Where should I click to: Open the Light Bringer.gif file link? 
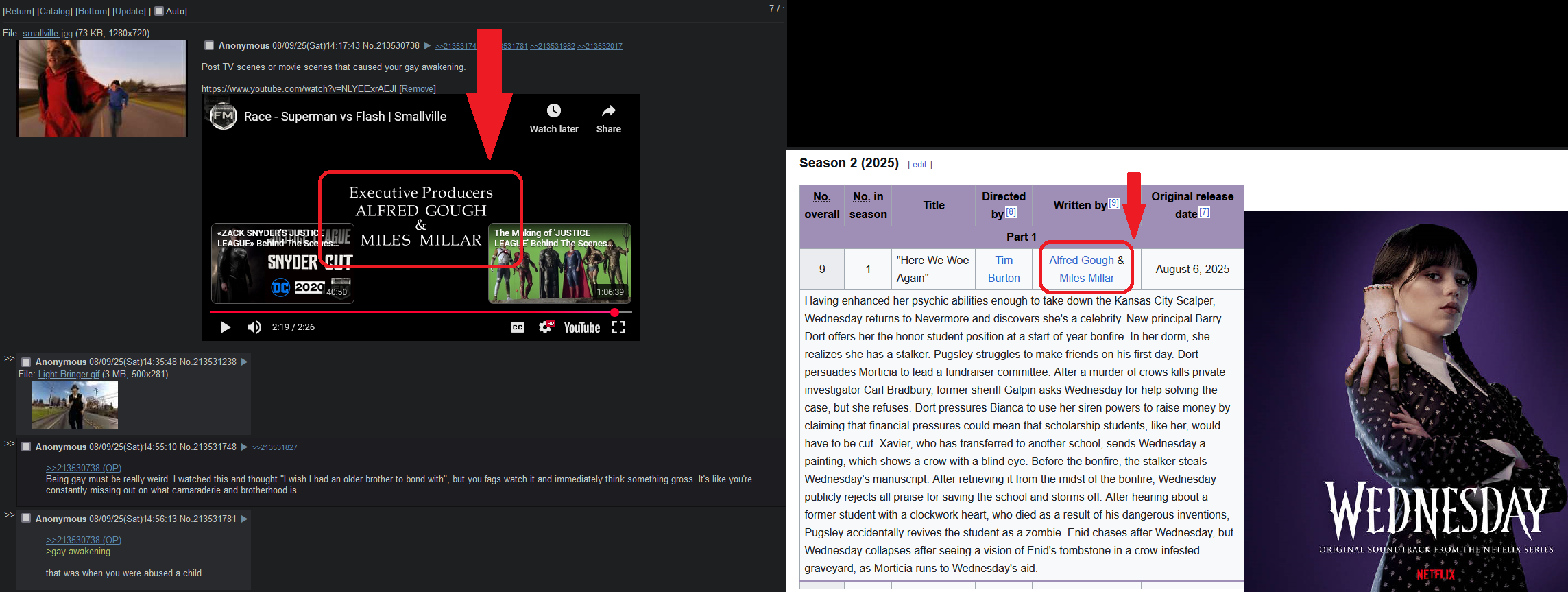pos(69,374)
